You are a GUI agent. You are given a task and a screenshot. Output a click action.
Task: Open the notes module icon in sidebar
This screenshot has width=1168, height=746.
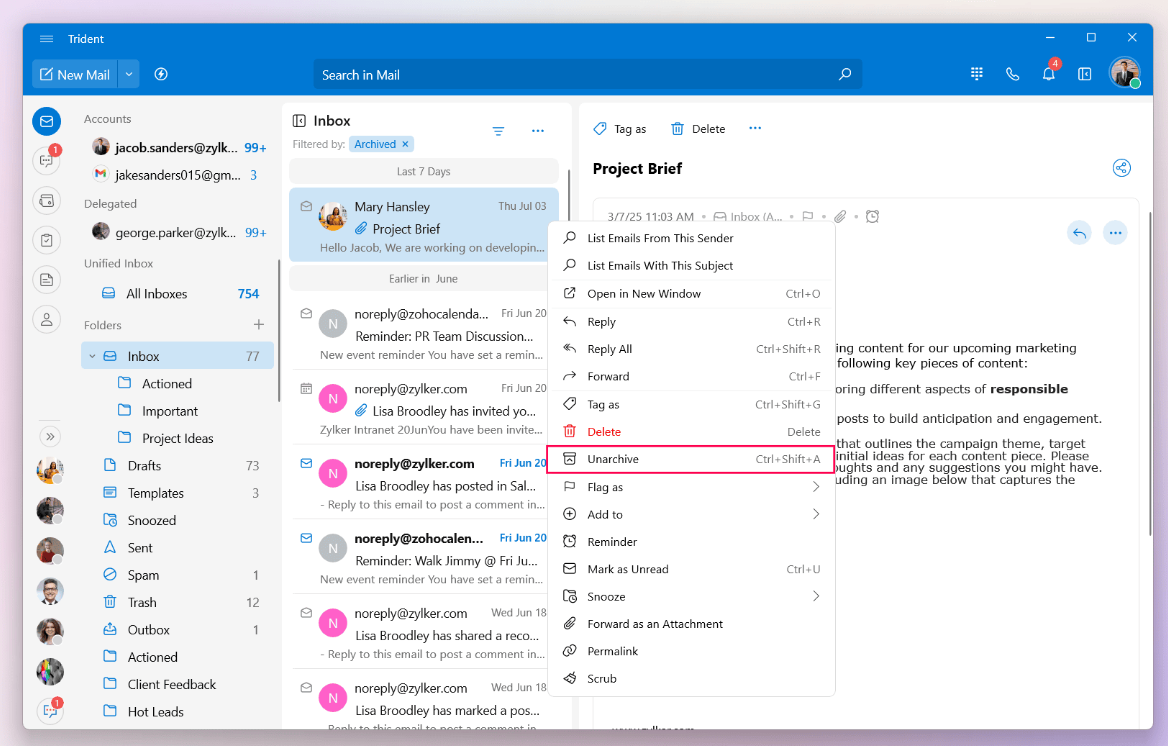click(46, 279)
